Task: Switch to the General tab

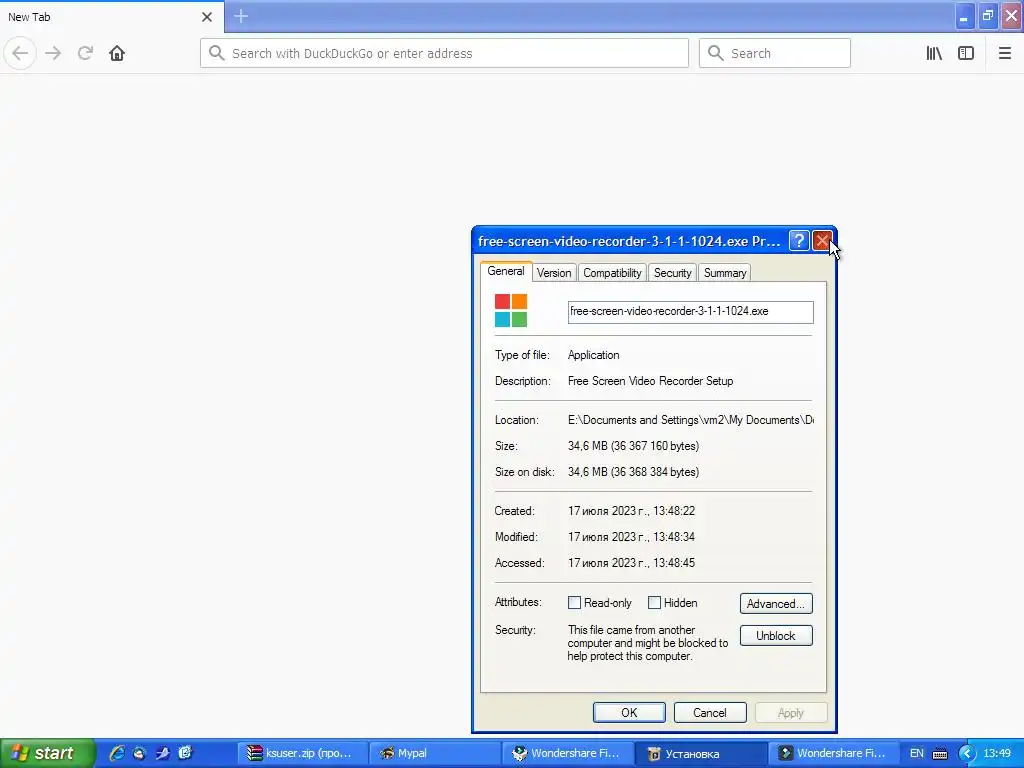Action: pyautogui.click(x=505, y=271)
